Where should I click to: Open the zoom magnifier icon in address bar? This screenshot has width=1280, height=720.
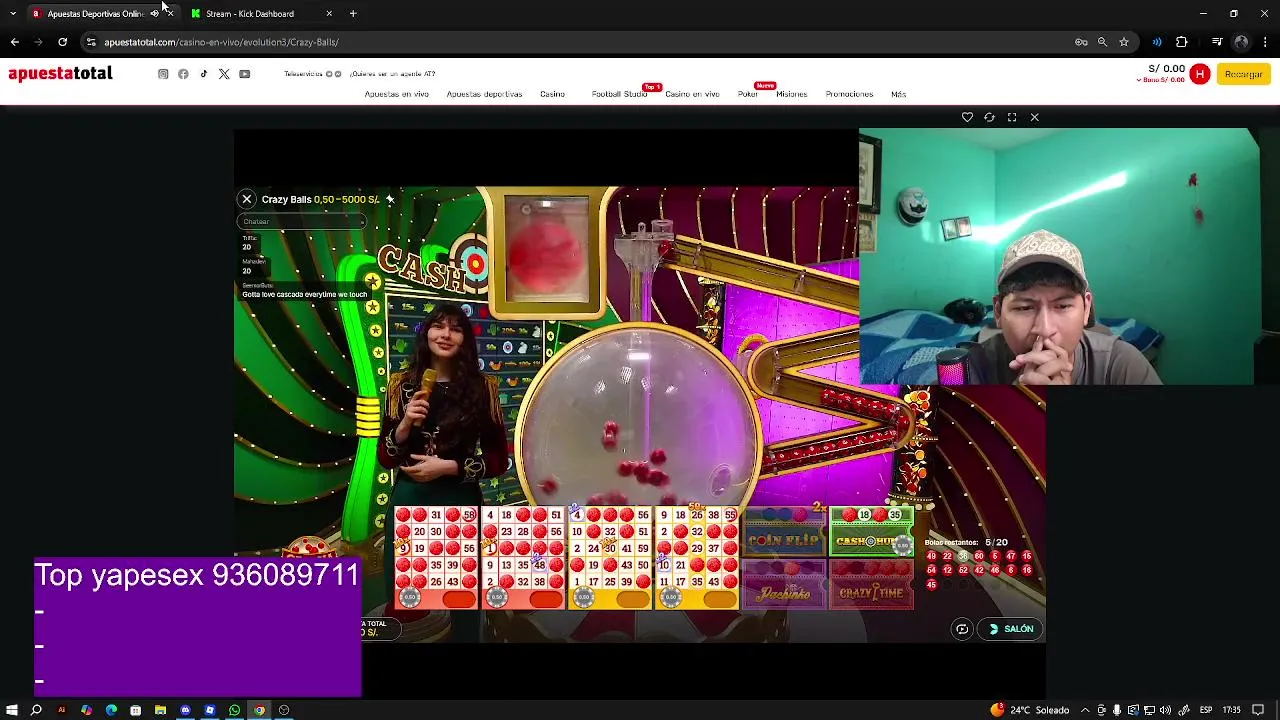(1102, 42)
